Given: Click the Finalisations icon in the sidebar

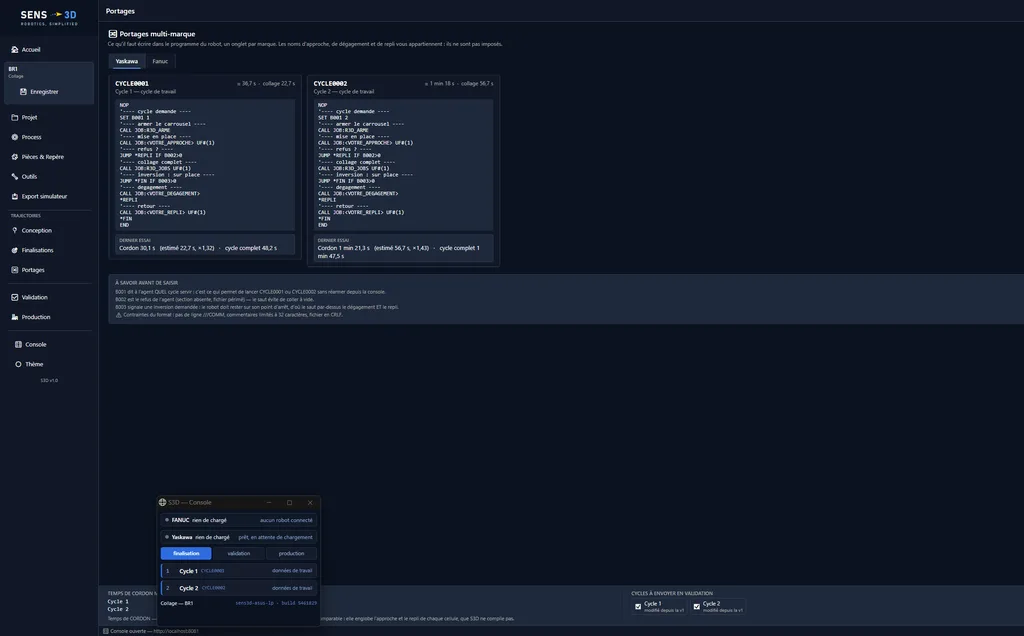Looking at the screenshot, I should [14, 250].
